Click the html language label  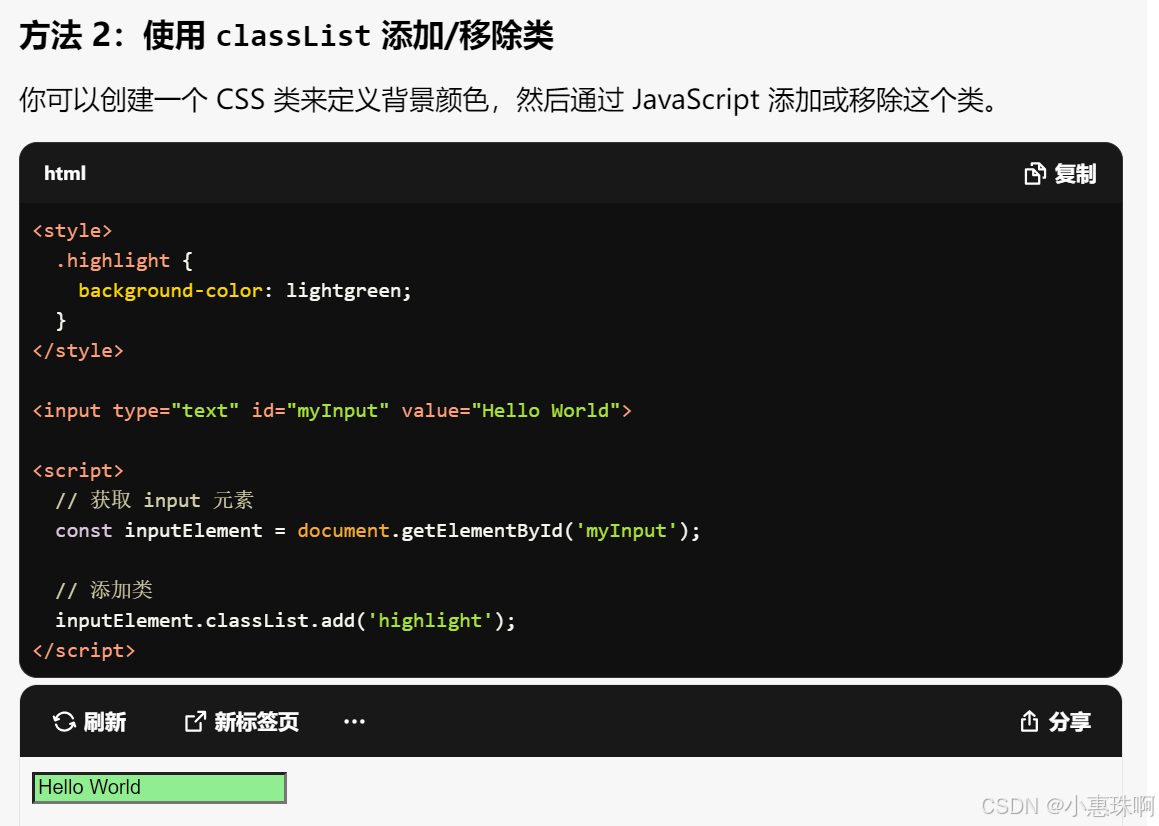click(x=65, y=173)
